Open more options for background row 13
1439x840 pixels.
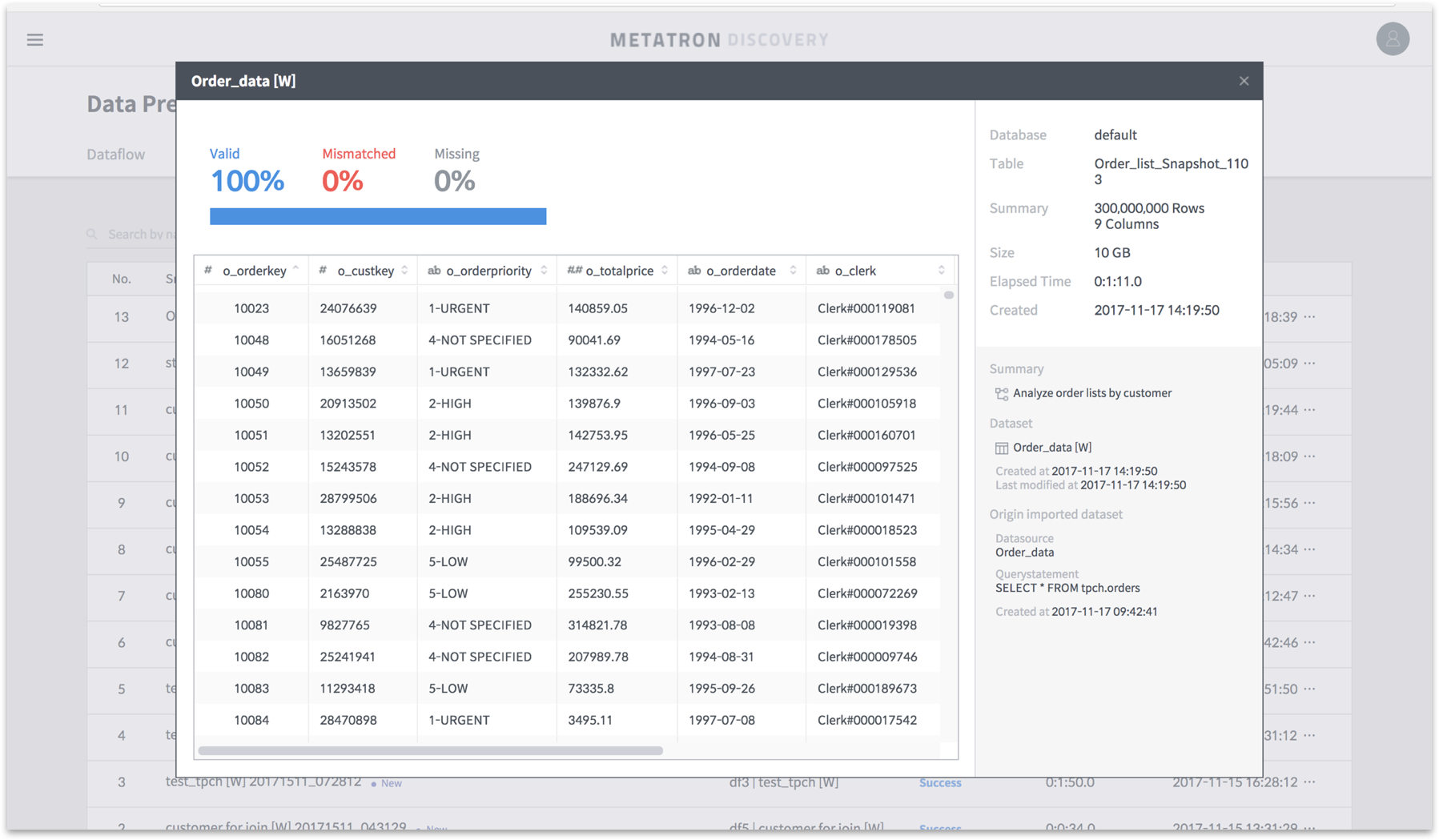click(1310, 317)
